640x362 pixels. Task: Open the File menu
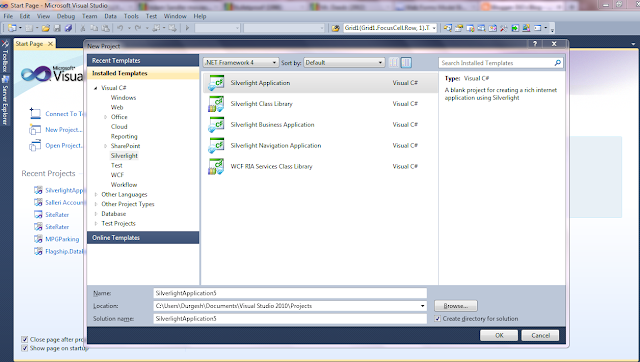(x=8, y=16)
